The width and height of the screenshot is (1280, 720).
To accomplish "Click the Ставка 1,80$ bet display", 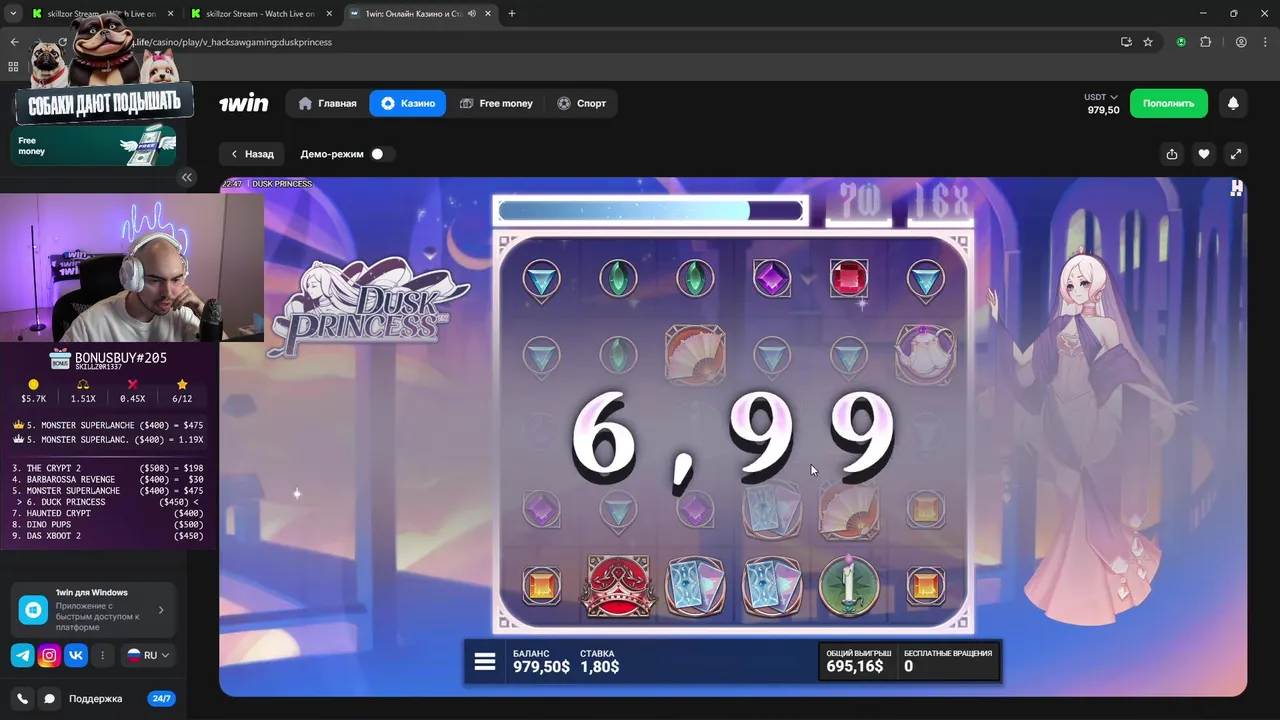I will click(x=599, y=662).
